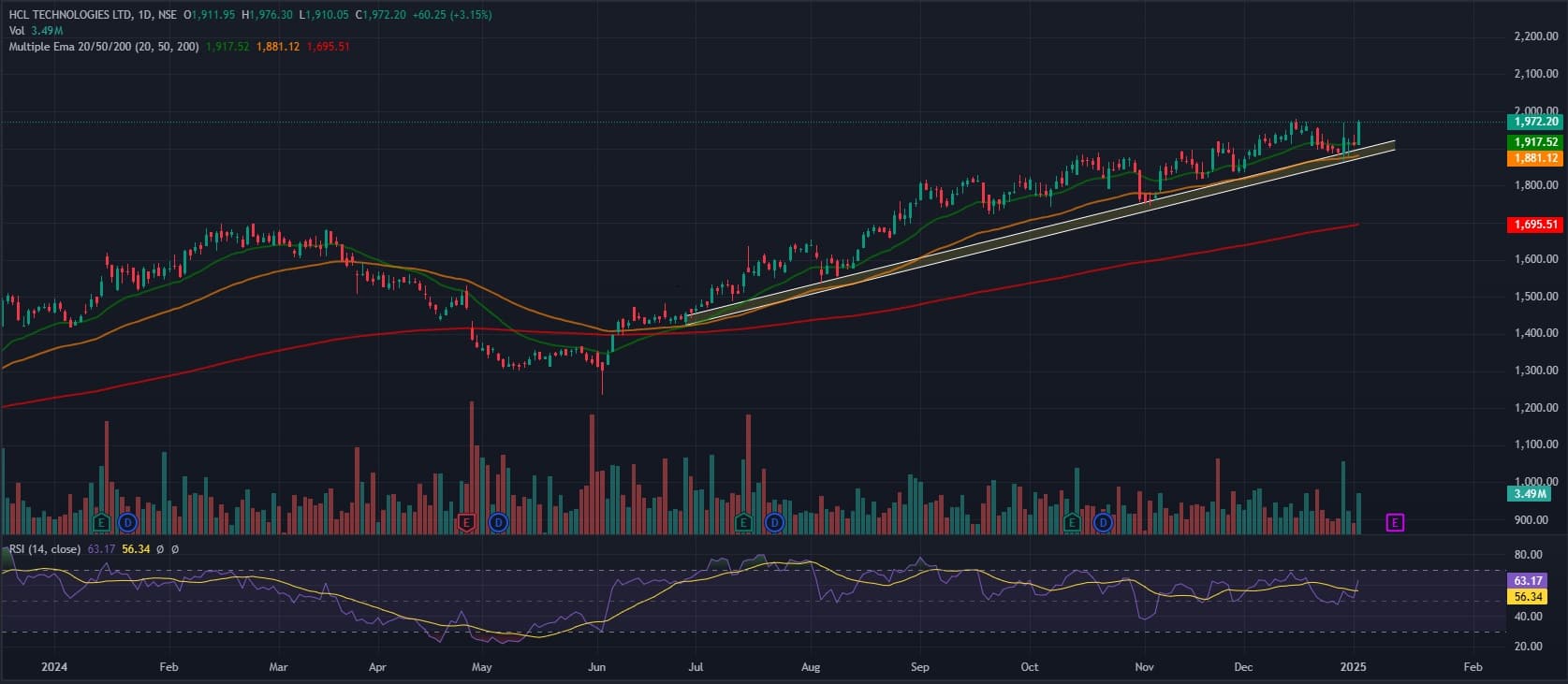Click the 2,200.00 price scale label
The height and width of the screenshot is (684, 1568).
(x=1535, y=36)
